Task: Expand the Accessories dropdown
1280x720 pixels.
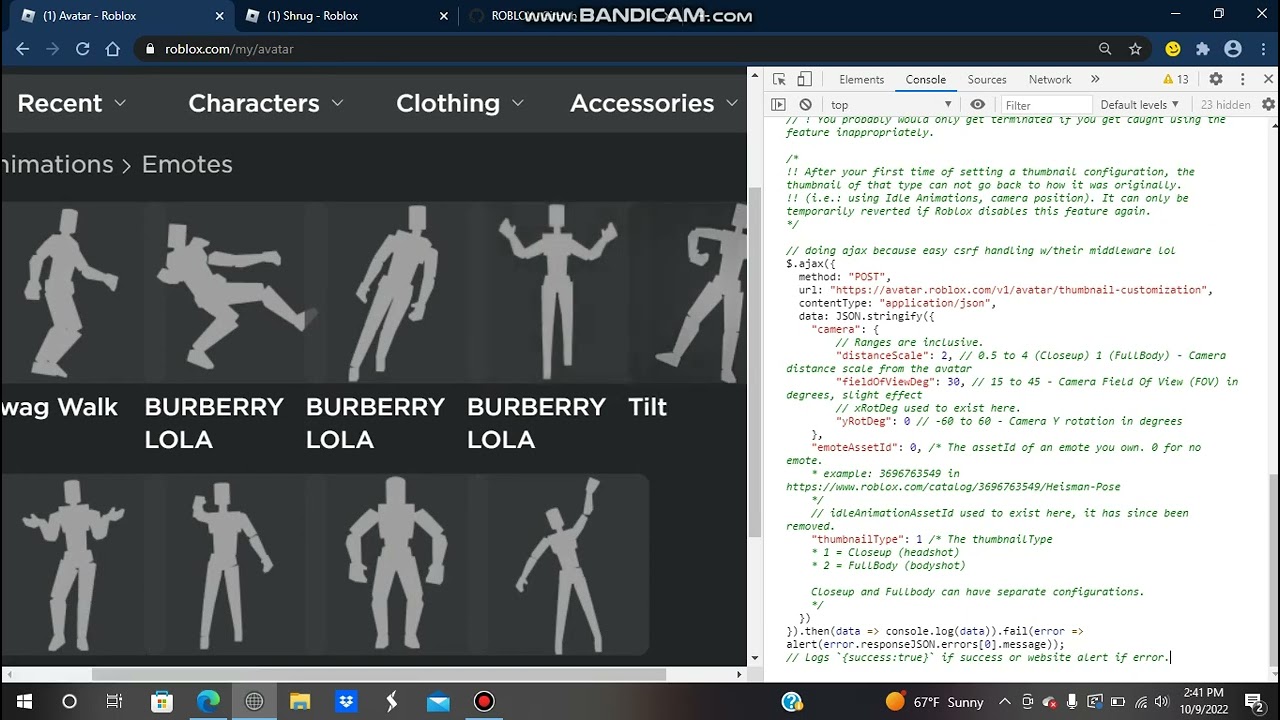Action: point(654,103)
